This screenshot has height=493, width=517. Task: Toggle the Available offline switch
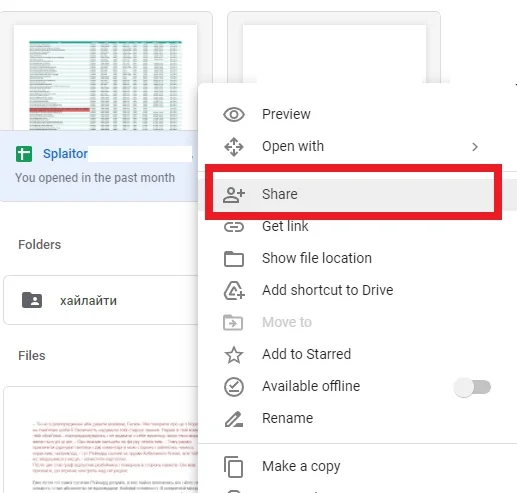click(x=472, y=387)
